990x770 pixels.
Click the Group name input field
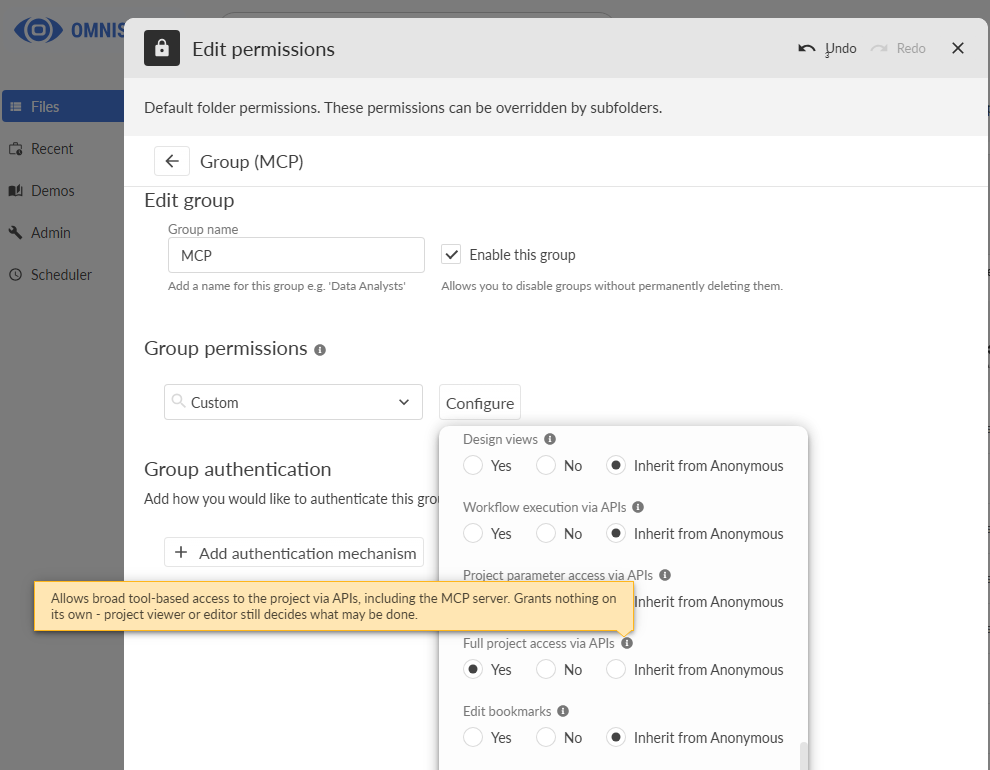click(296, 255)
